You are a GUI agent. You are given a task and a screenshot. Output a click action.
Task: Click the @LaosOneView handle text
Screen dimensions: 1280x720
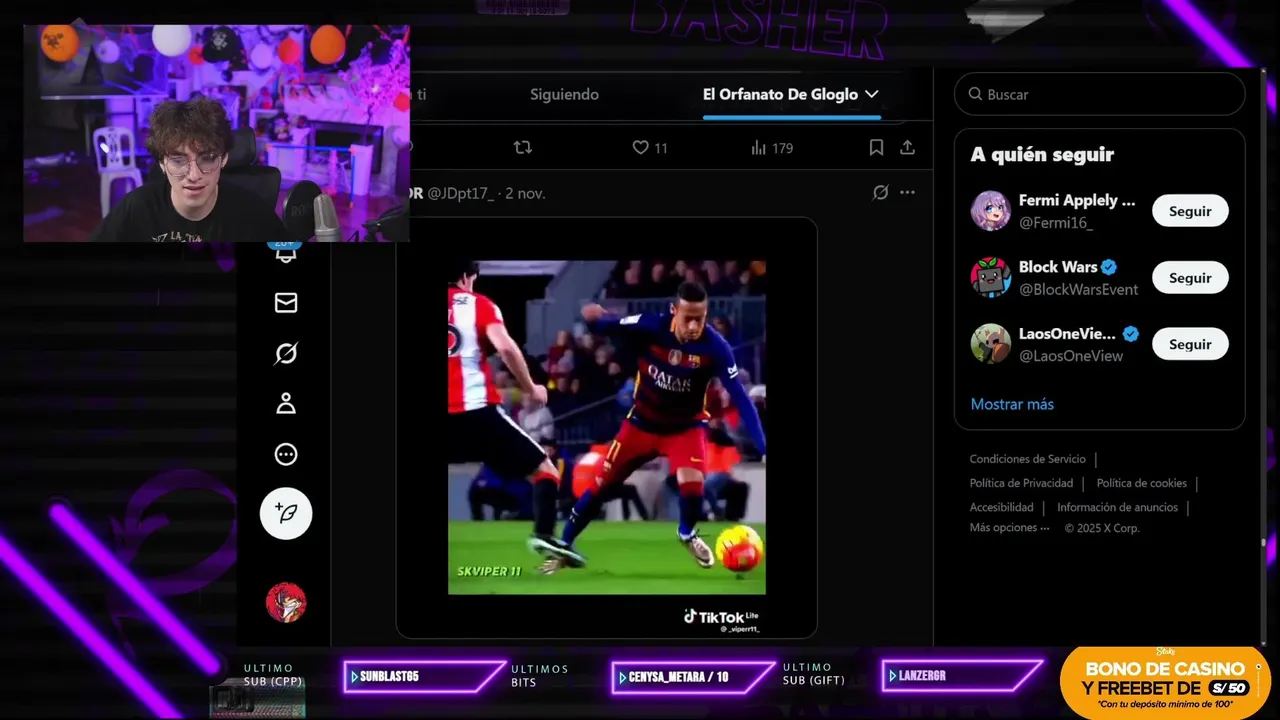(1070, 356)
